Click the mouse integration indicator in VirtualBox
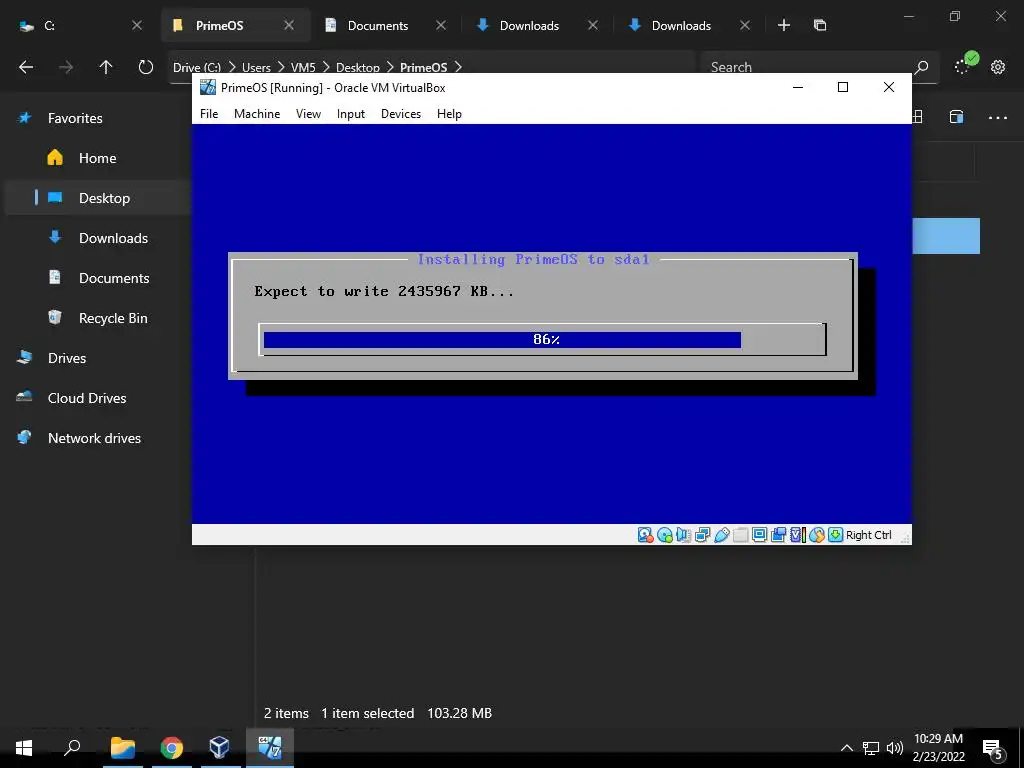The height and width of the screenshot is (768, 1024). 816,535
